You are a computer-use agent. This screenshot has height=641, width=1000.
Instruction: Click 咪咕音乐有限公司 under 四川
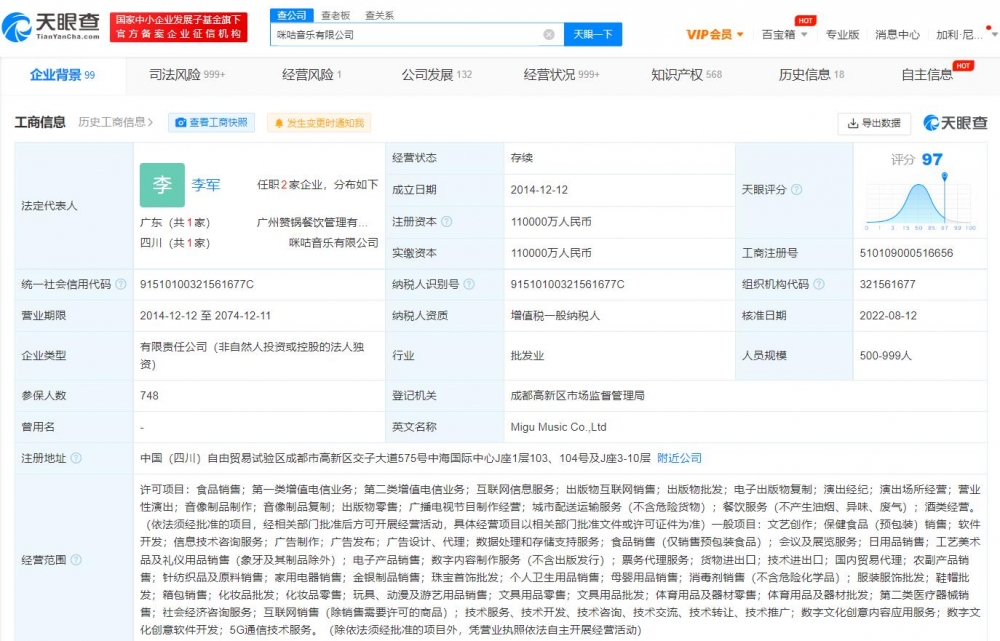(x=334, y=243)
